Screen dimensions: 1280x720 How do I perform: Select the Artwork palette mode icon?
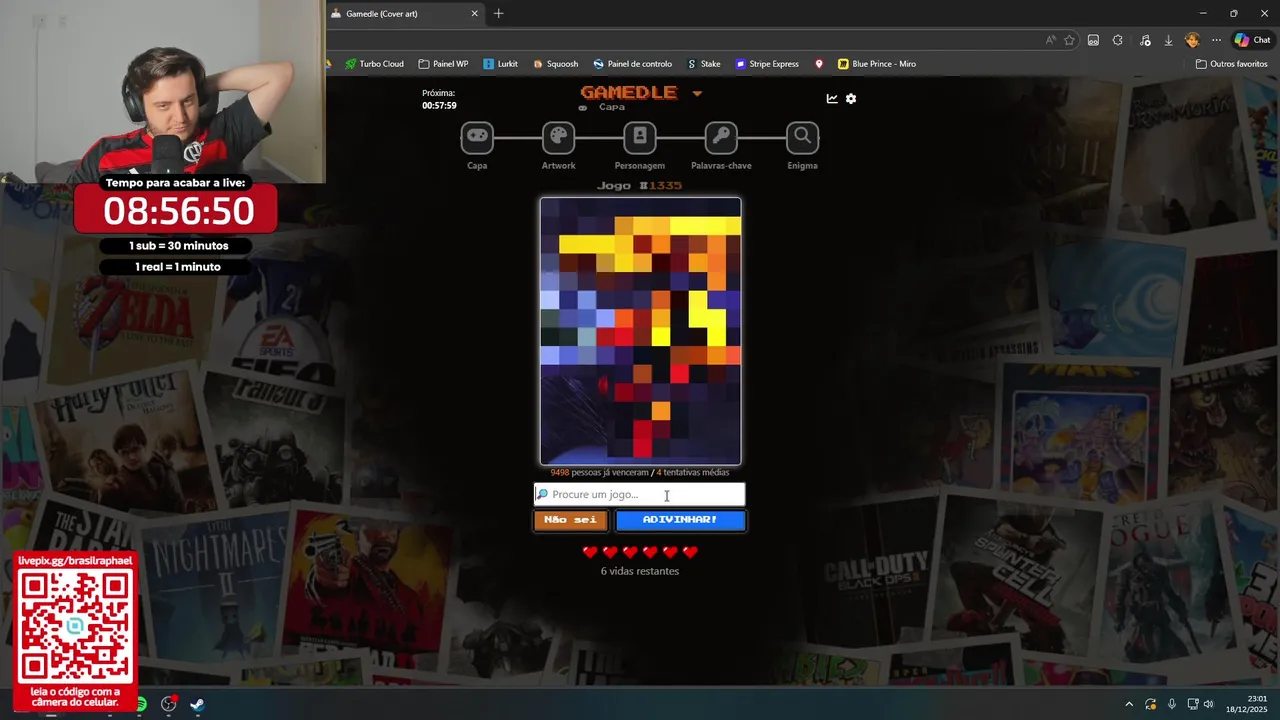pos(558,137)
